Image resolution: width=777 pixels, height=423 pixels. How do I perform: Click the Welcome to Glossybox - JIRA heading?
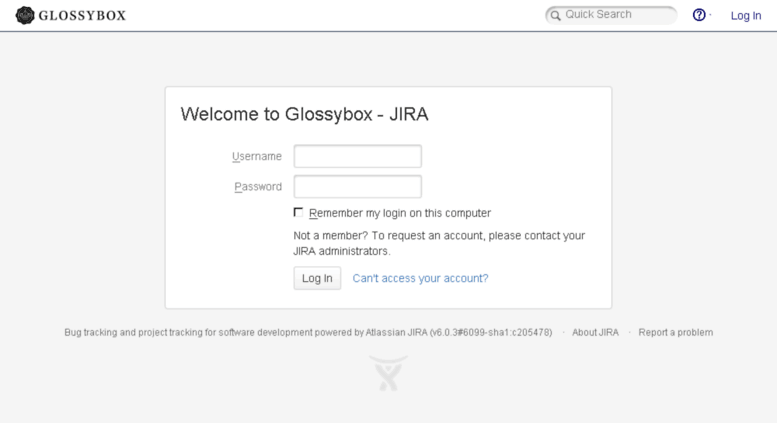click(x=304, y=114)
